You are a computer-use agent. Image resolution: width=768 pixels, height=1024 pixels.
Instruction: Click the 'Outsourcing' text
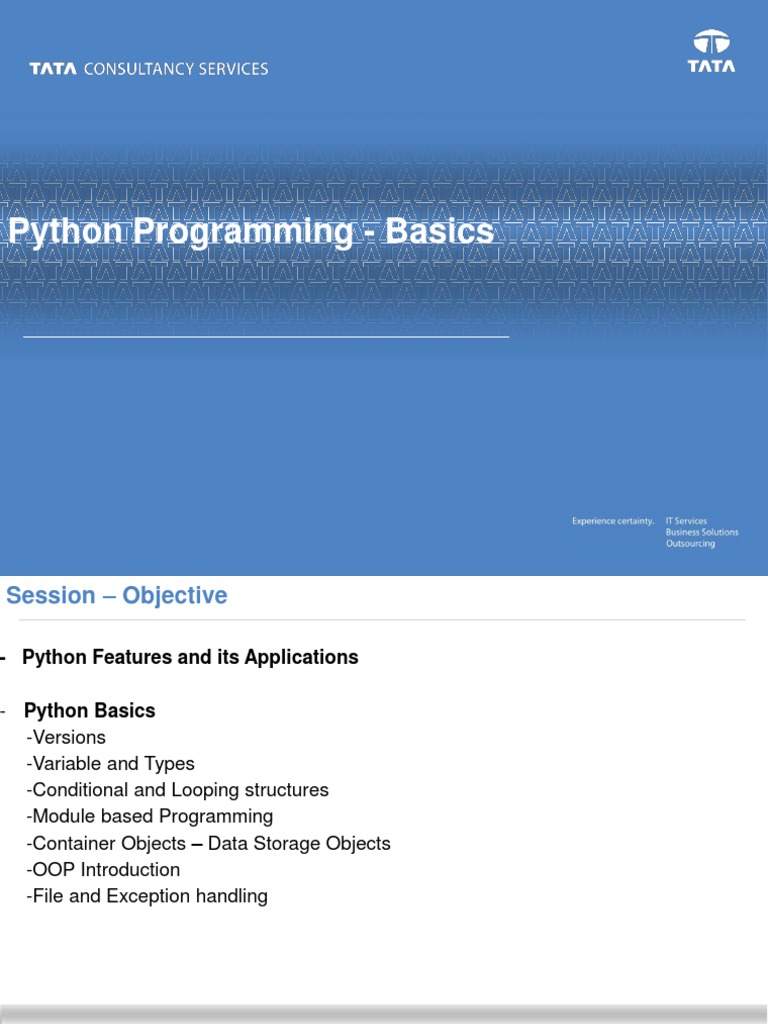(x=690, y=544)
